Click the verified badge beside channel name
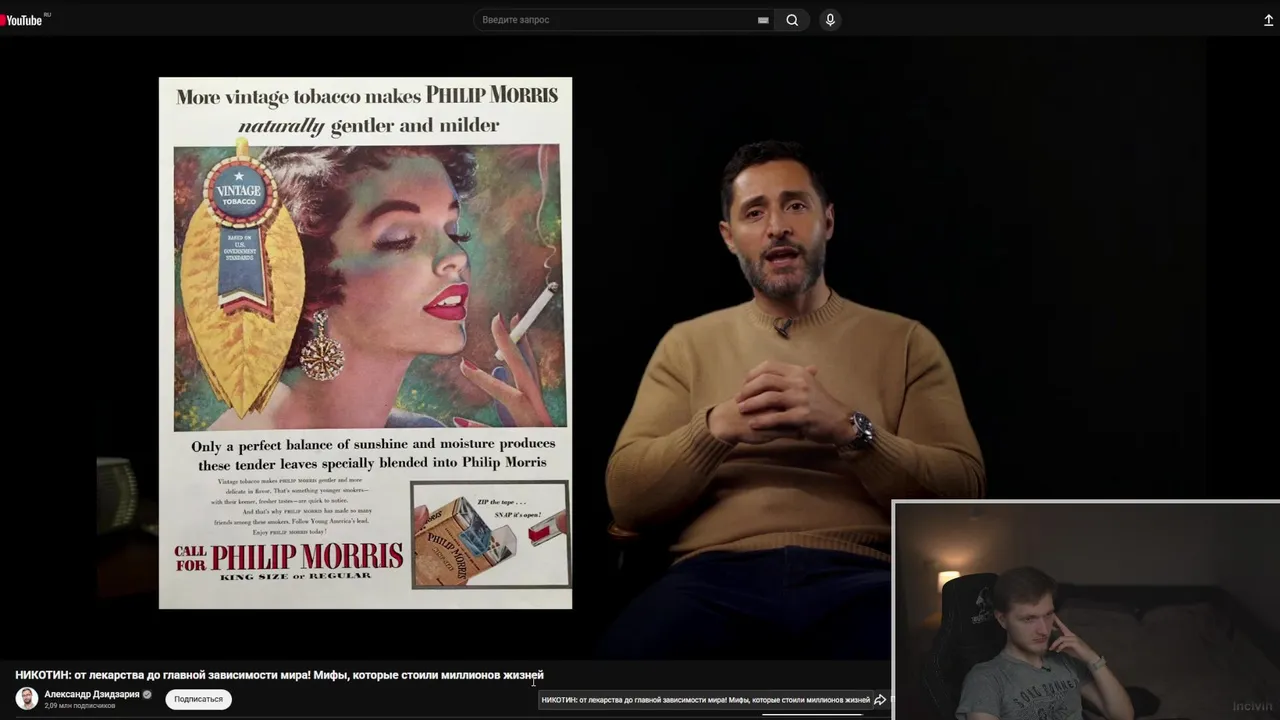This screenshot has width=1280, height=720. click(147, 694)
